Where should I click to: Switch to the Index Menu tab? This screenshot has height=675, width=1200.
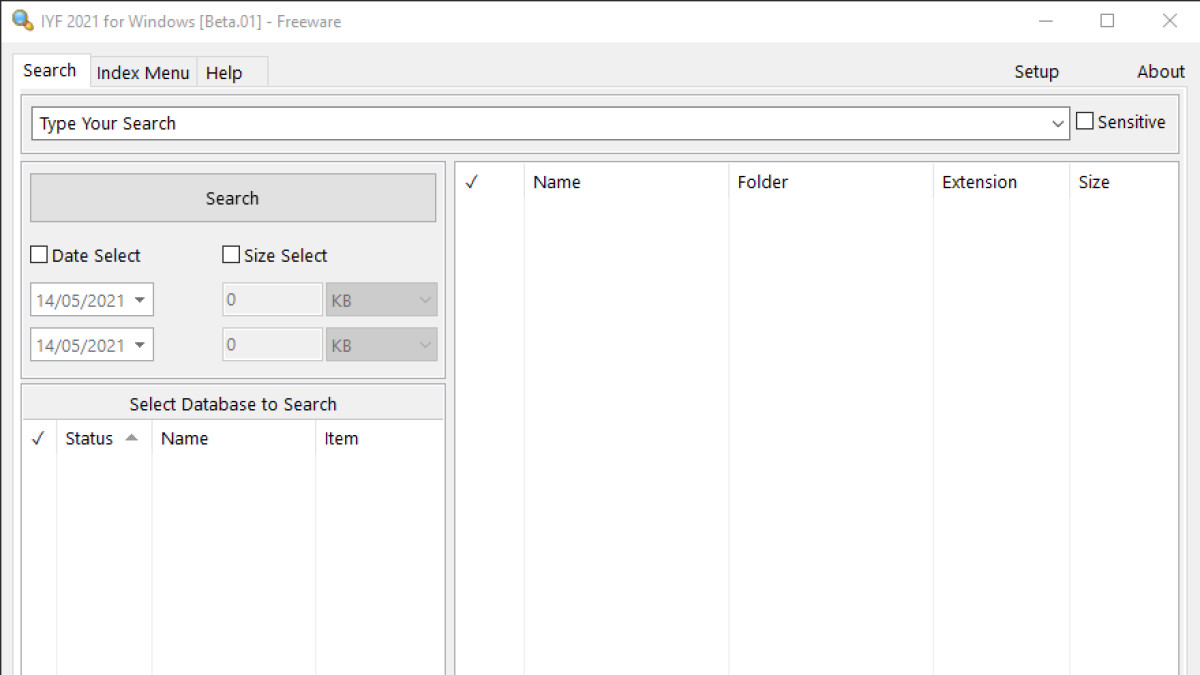[143, 73]
